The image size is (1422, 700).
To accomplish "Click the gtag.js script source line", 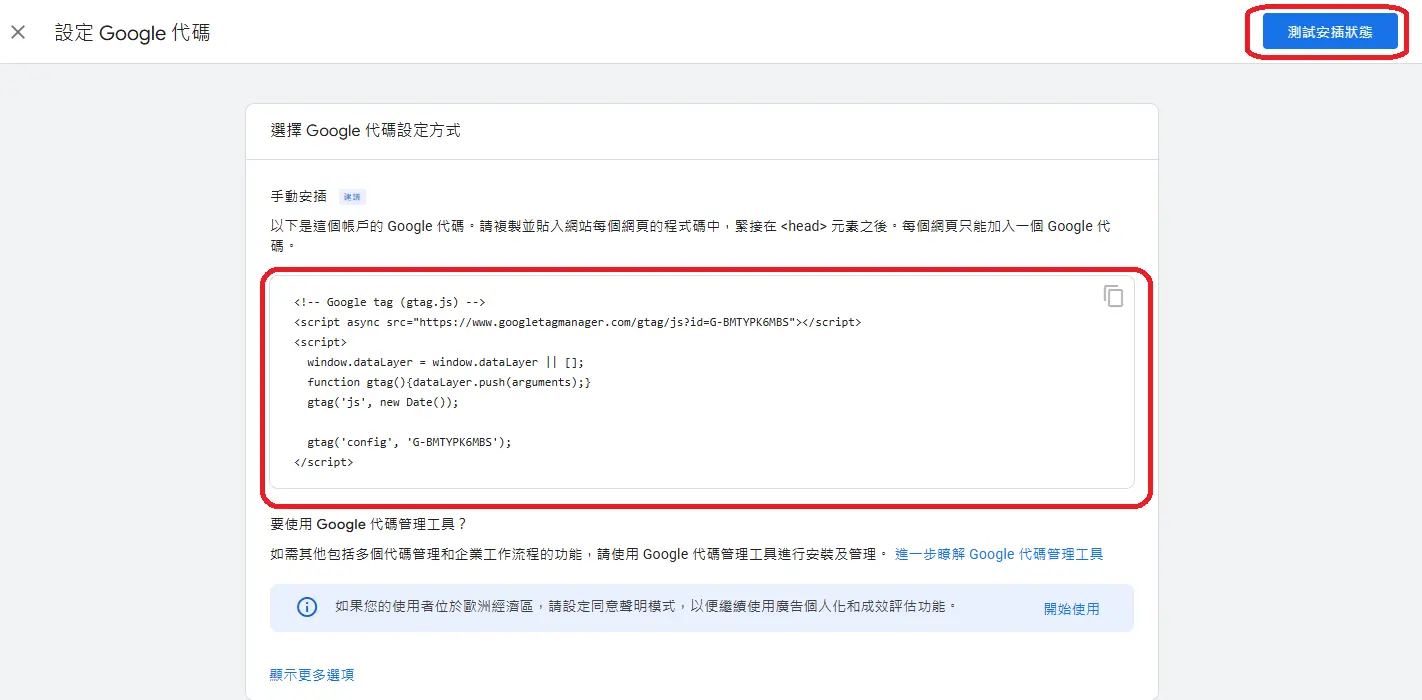I will point(577,321).
